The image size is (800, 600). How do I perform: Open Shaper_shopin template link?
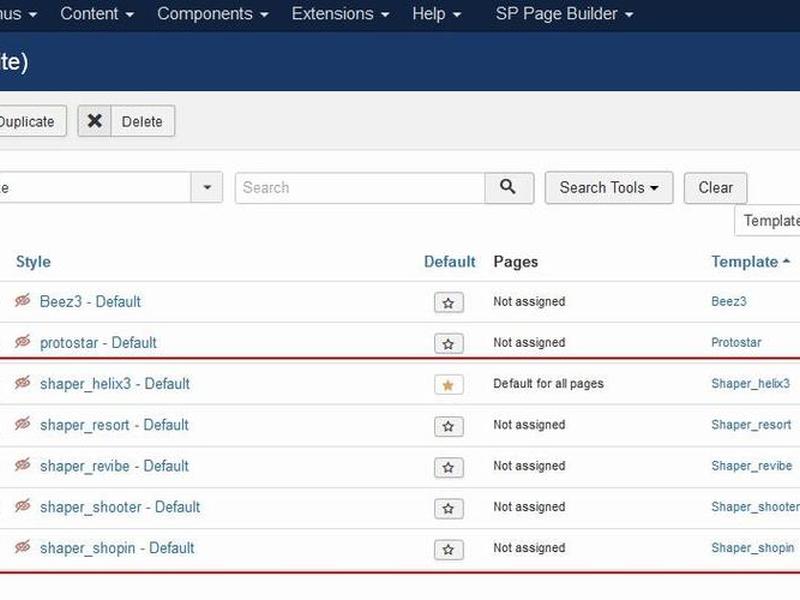click(753, 548)
